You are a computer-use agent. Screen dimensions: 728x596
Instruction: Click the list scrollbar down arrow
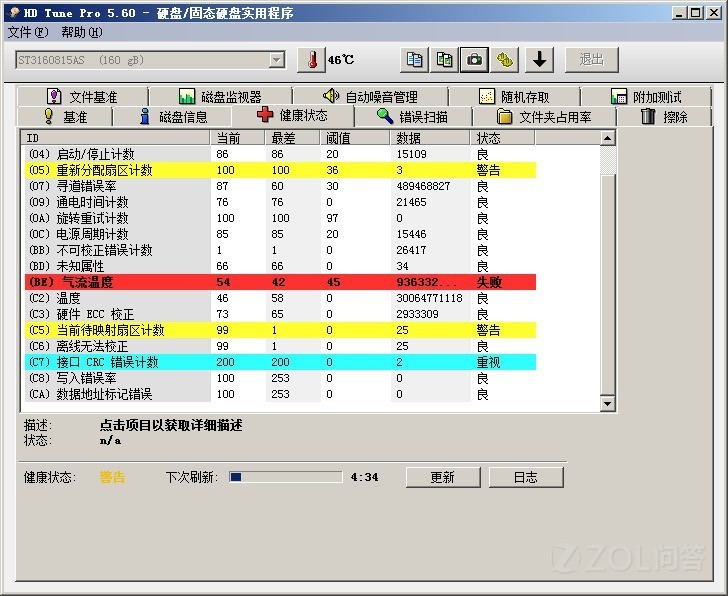[607, 403]
